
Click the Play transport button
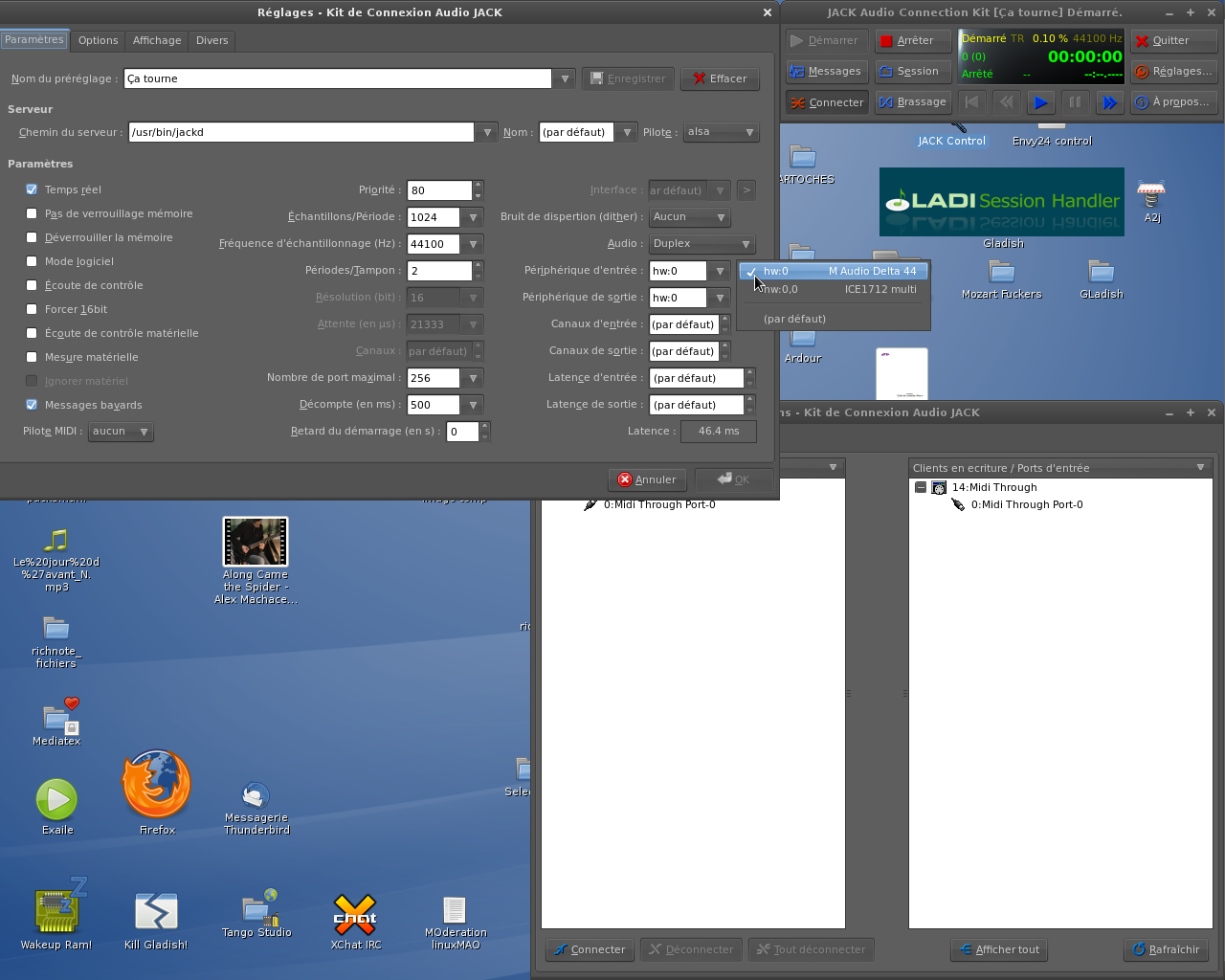[1040, 102]
